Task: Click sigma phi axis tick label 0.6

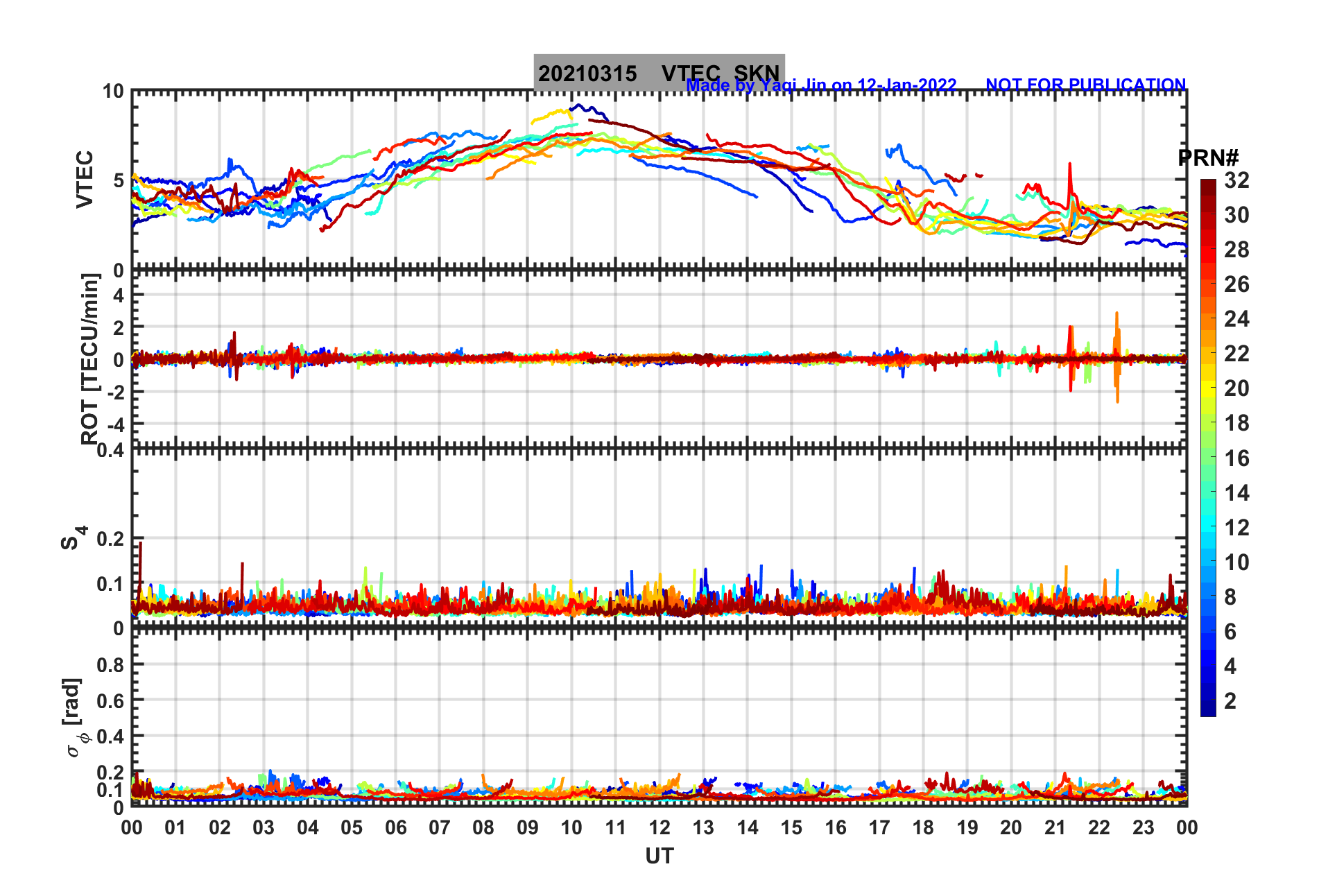Action: pyautogui.click(x=111, y=700)
